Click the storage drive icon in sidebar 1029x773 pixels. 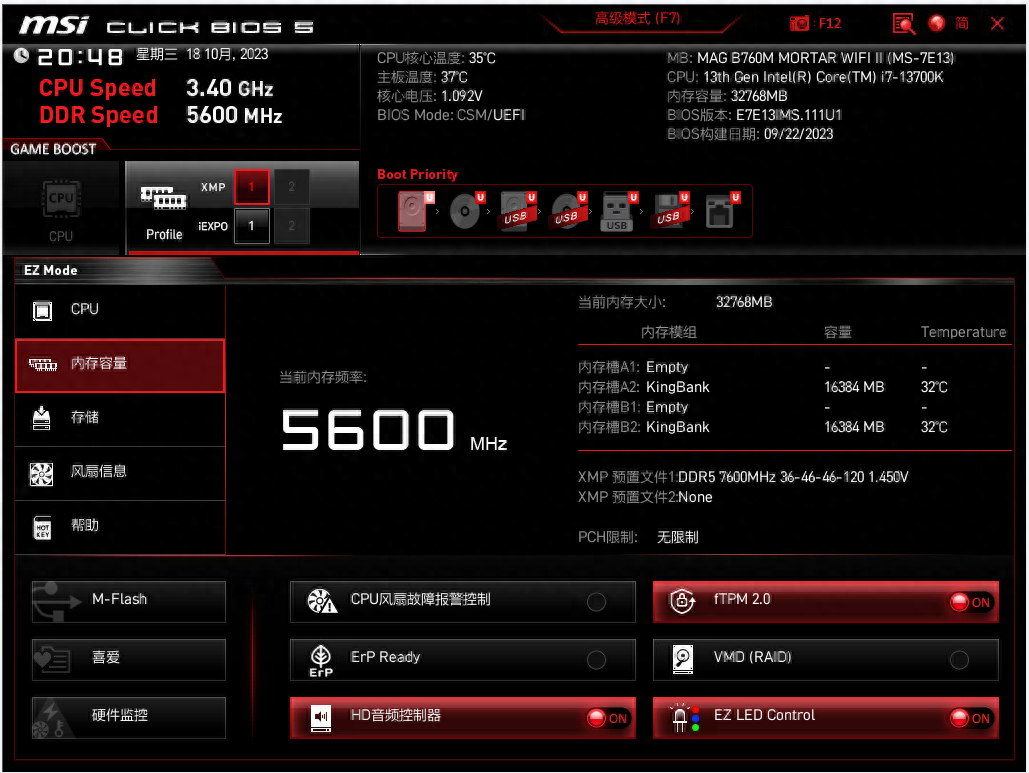41,418
